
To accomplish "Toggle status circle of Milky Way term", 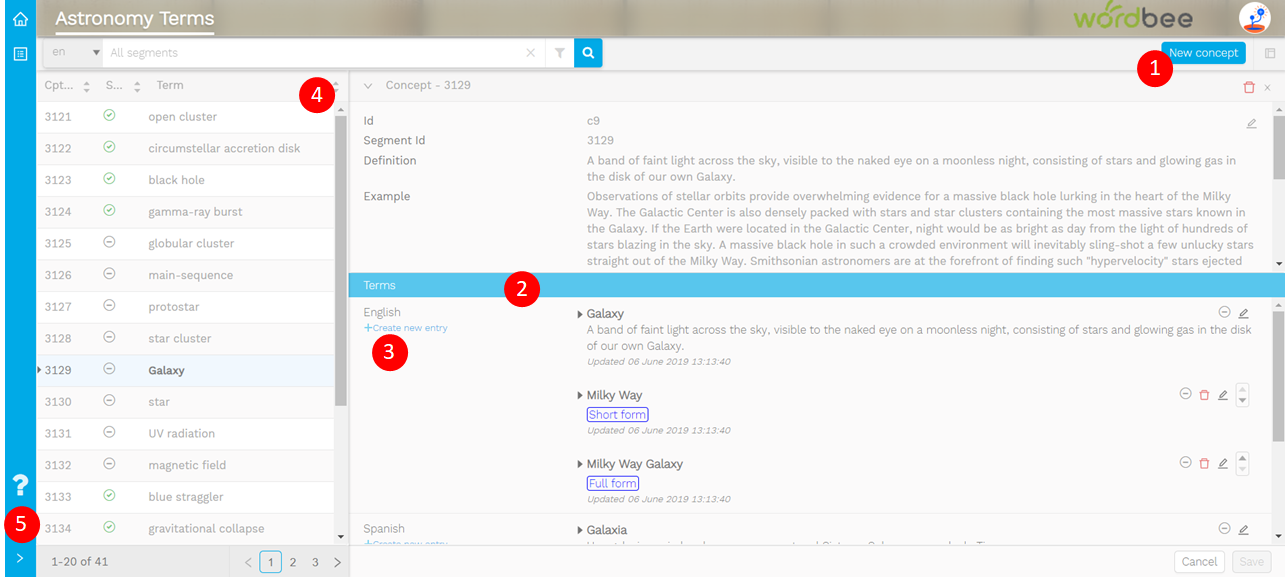I will coord(1185,394).
